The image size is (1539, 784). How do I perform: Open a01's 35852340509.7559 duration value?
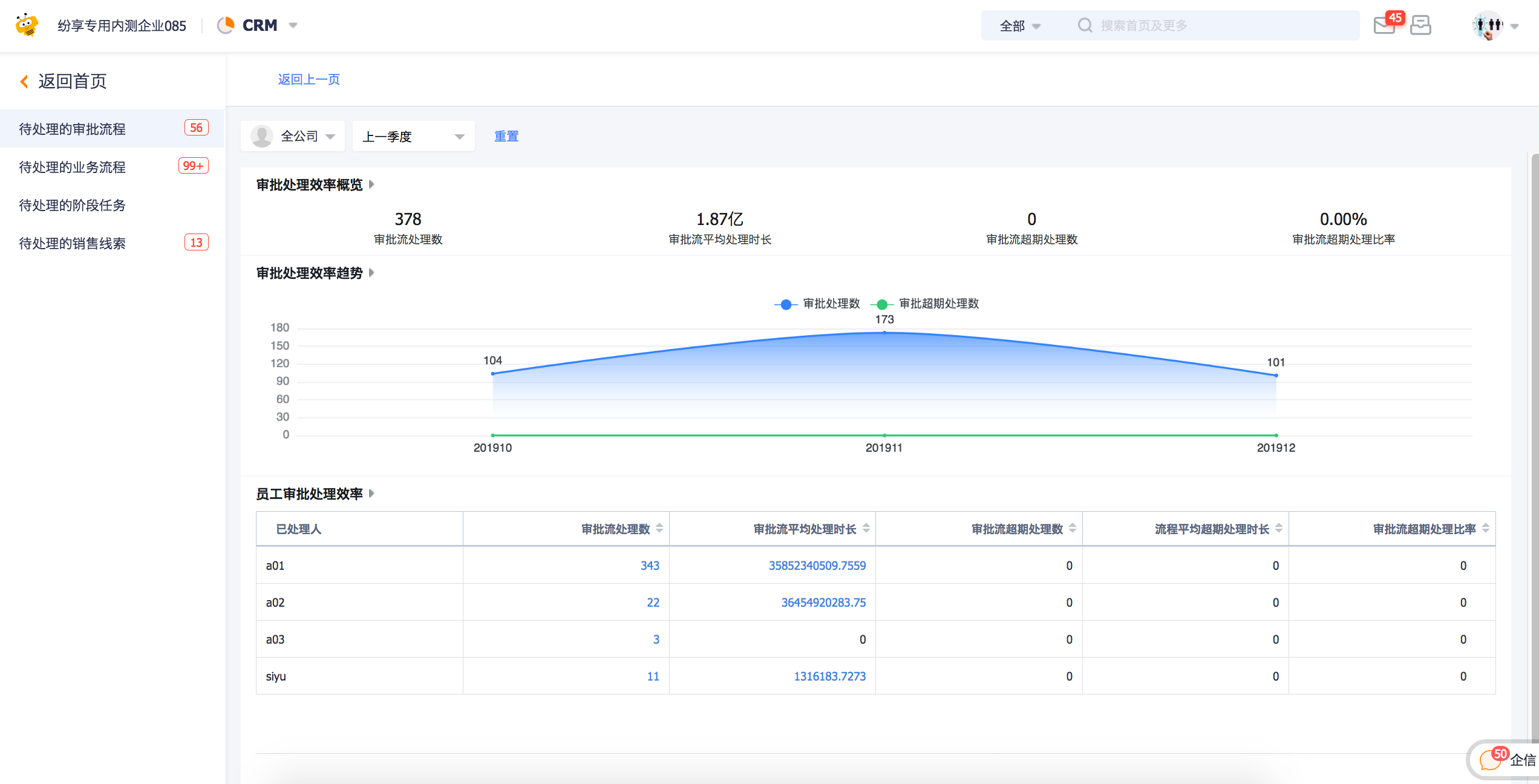[x=817, y=565]
